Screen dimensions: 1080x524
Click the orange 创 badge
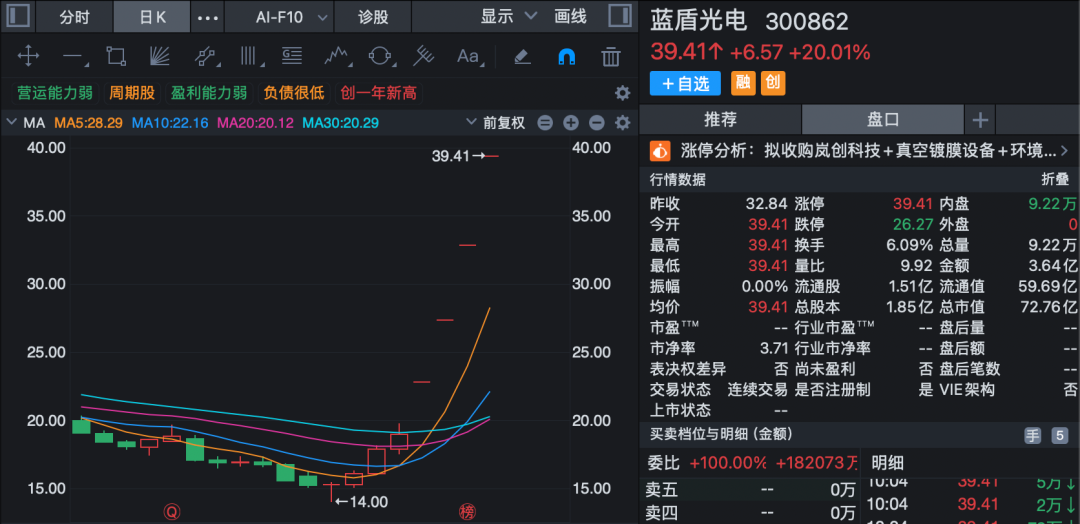click(x=773, y=84)
